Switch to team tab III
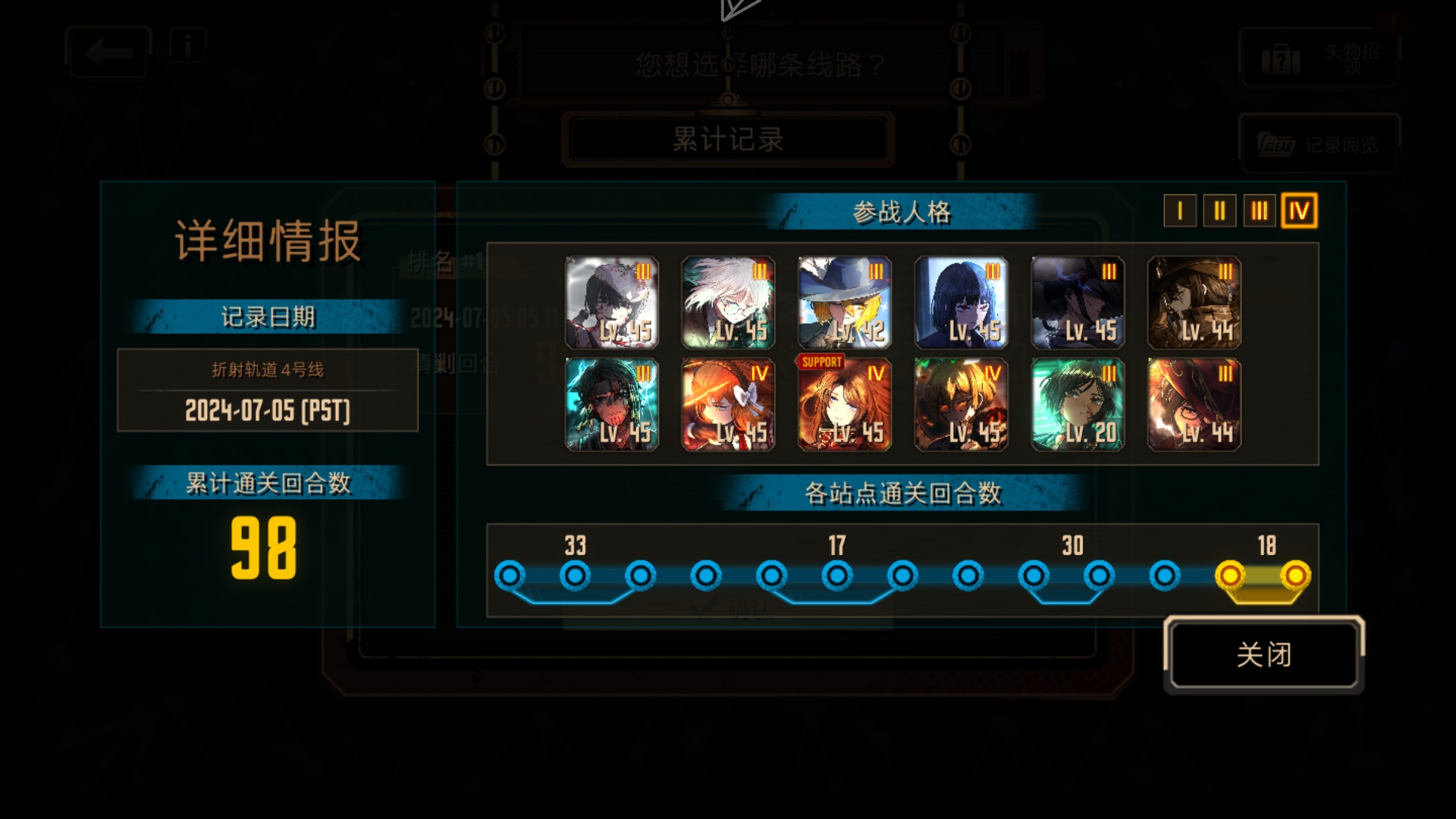1456x819 pixels. tap(1259, 211)
